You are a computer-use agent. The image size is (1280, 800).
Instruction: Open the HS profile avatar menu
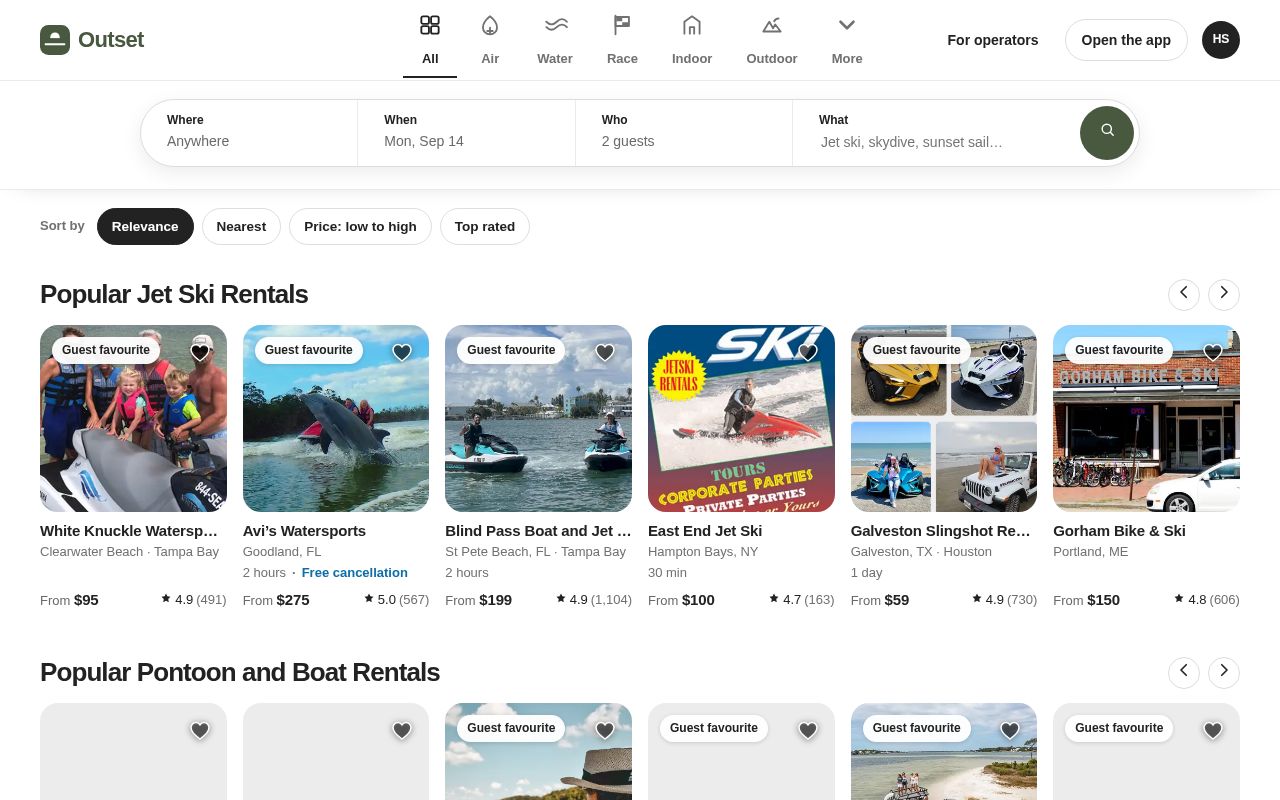[1221, 40]
